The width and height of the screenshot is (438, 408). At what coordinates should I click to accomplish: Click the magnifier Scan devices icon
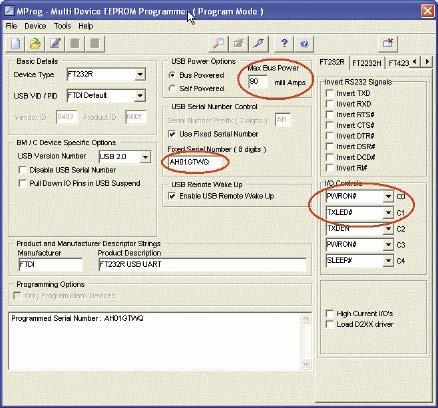click(x=219, y=43)
